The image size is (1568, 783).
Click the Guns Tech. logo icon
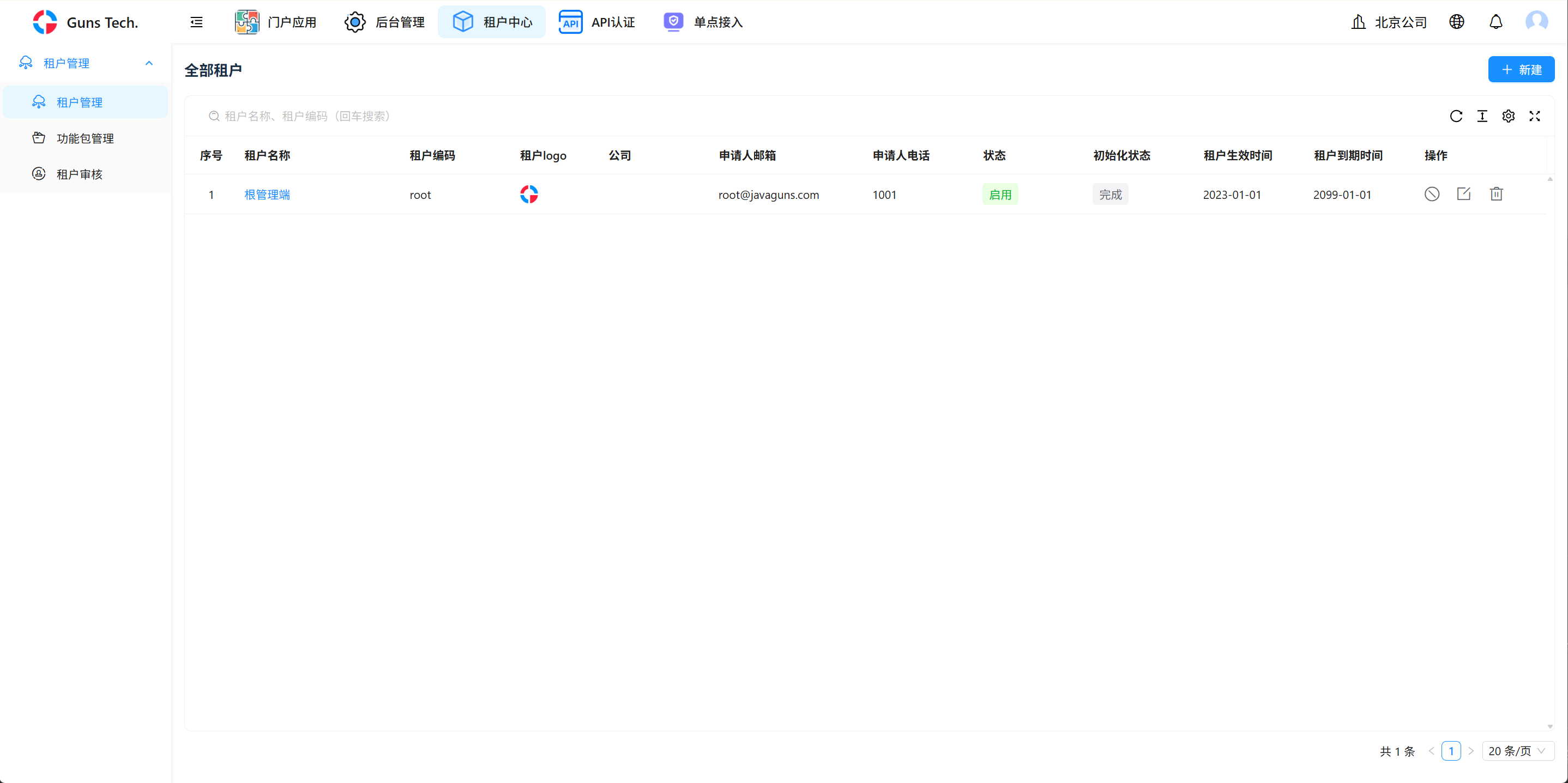45,22
